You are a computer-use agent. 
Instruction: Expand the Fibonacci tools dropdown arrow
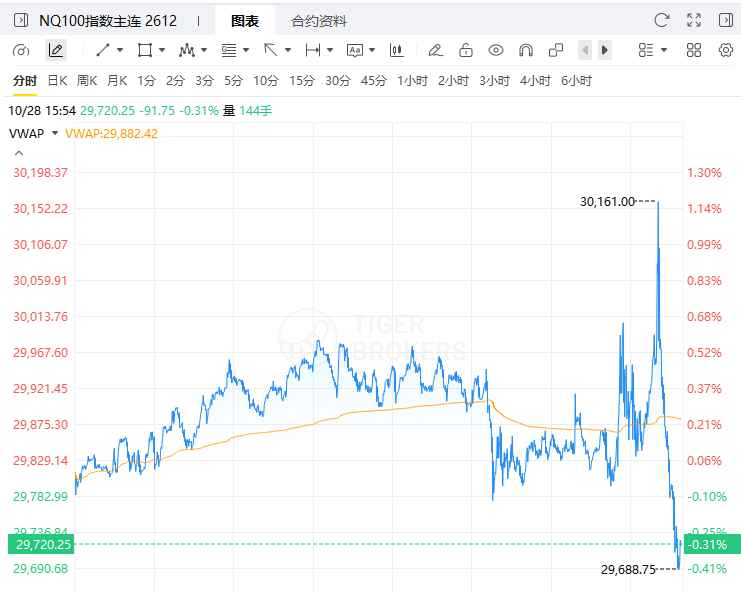click(x=246, y=50)
